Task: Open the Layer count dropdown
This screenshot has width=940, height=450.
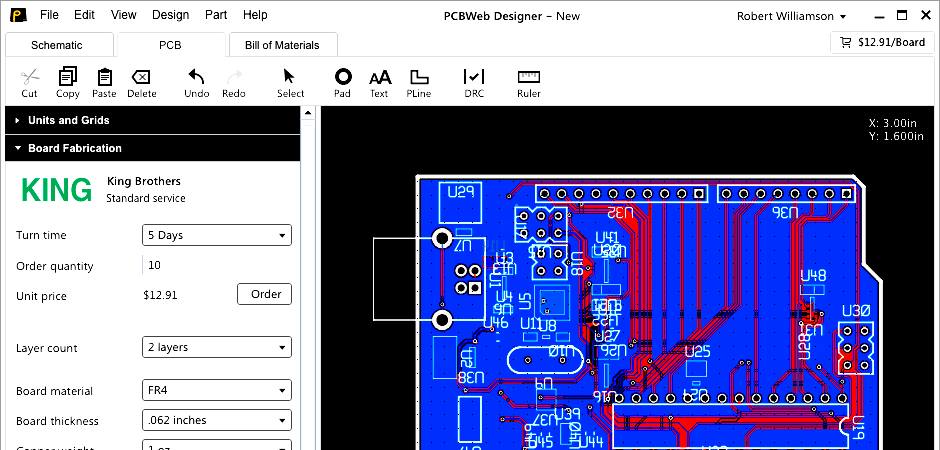Action: click(217, 348)
